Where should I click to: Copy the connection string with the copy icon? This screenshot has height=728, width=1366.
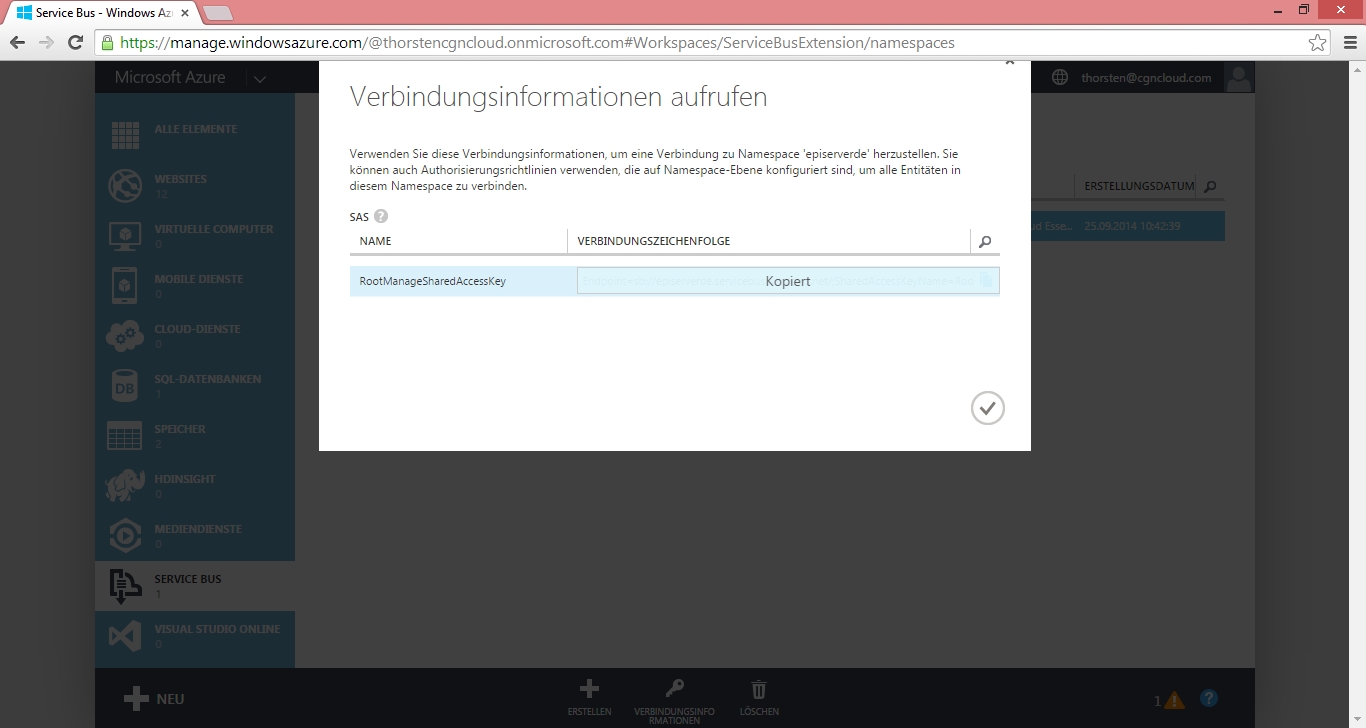click(x=986, y=281)
